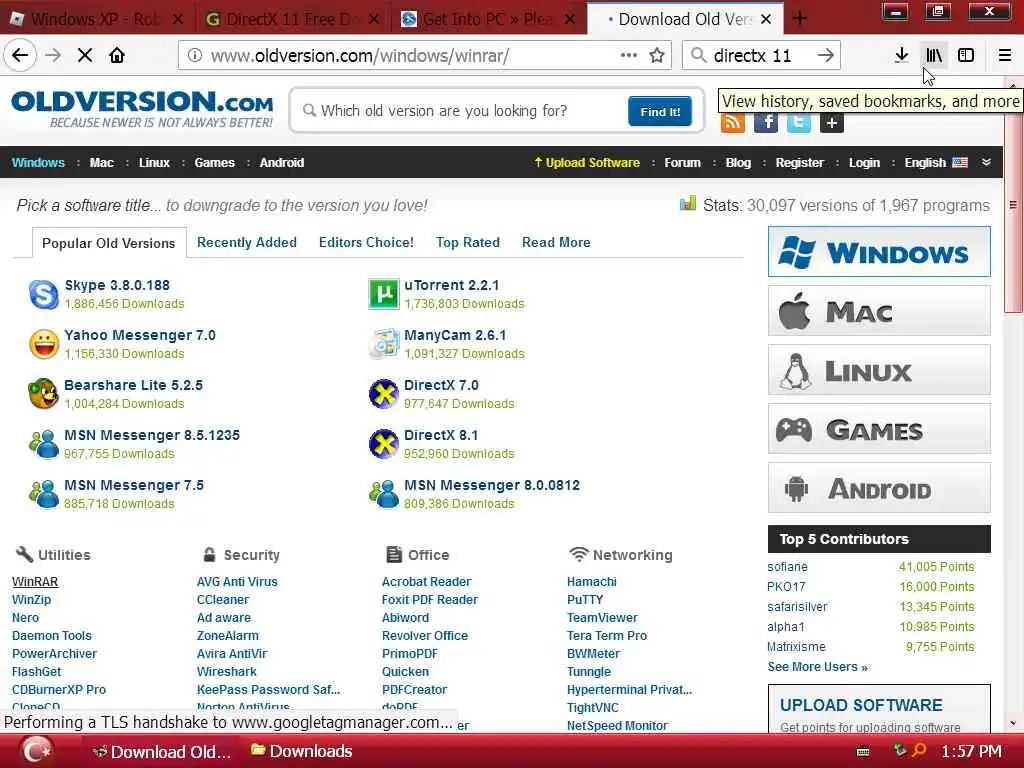Open the WinRAR utilities link
The image size is (1024, 768).
click(x=35, y=581)
